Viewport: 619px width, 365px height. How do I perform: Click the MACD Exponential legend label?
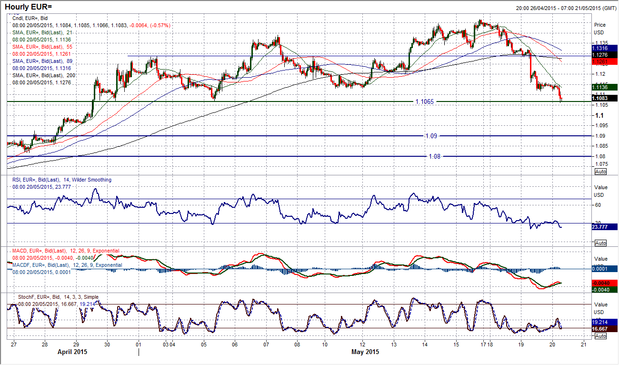point(66,251)
